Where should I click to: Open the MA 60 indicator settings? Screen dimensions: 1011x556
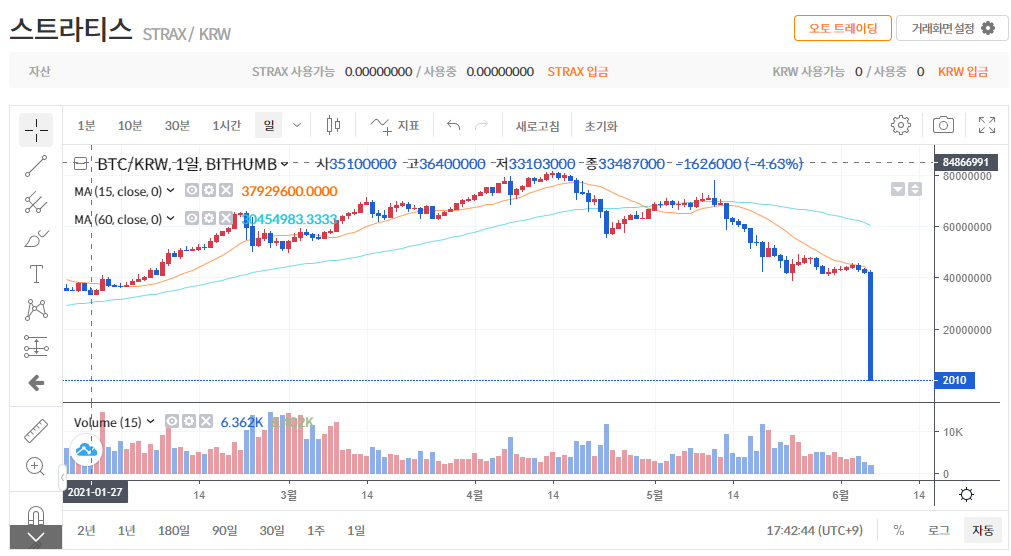point(208,218)
